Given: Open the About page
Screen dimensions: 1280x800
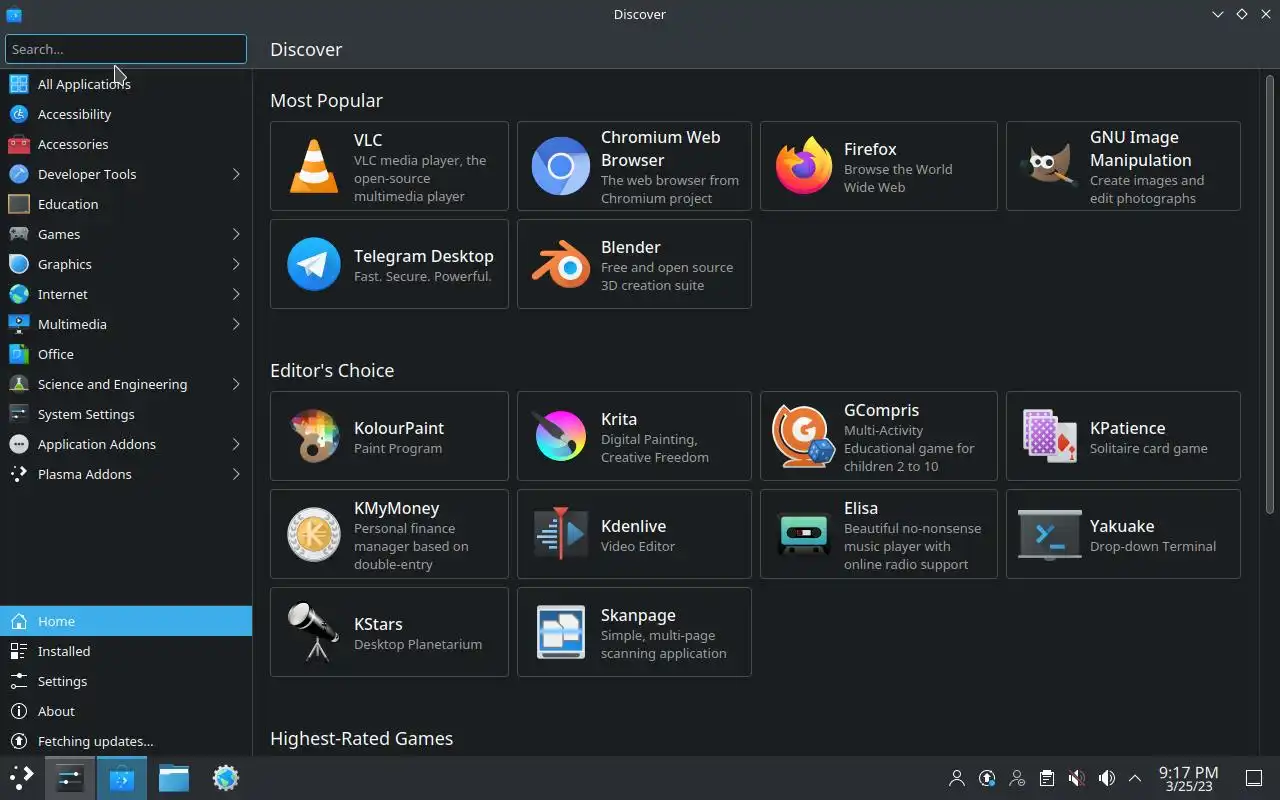Looking at the screenshot, I should click(126, 711).
